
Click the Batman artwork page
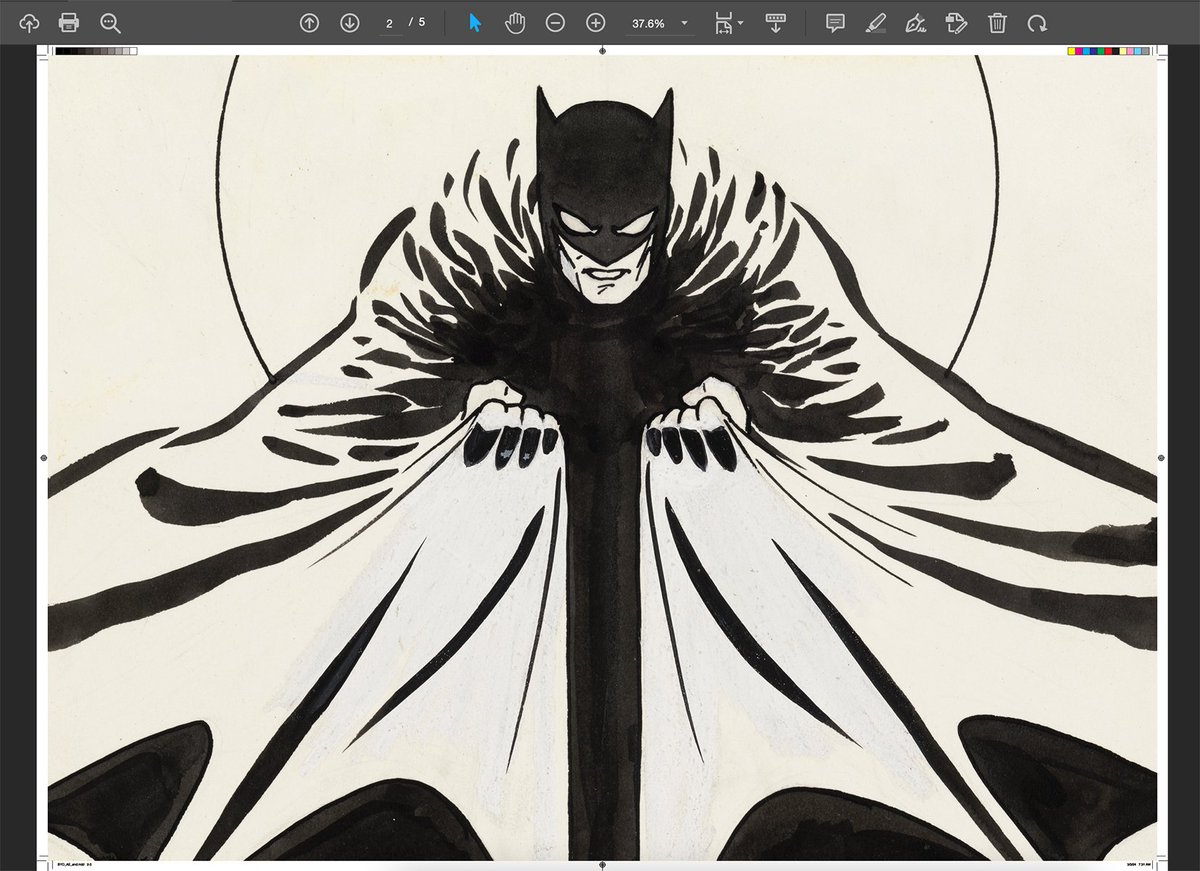[601, 456]
